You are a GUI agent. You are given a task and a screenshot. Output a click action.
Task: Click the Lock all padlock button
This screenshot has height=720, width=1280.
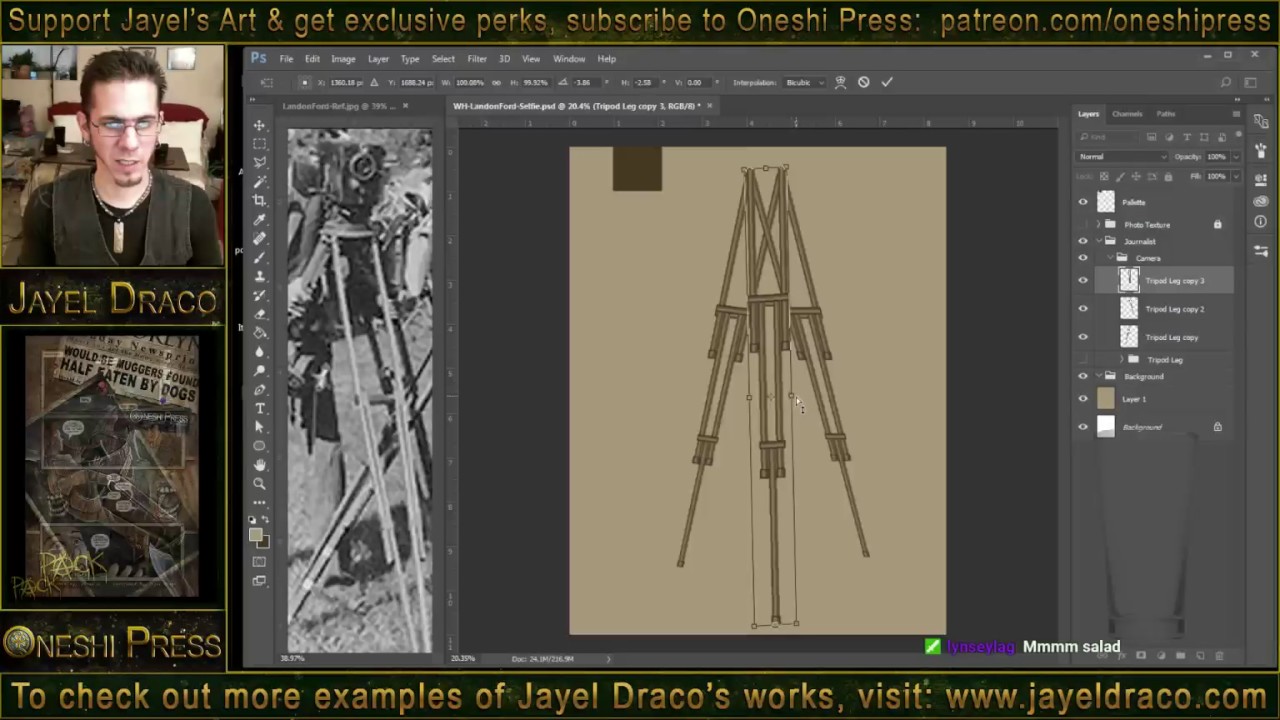1167,176
